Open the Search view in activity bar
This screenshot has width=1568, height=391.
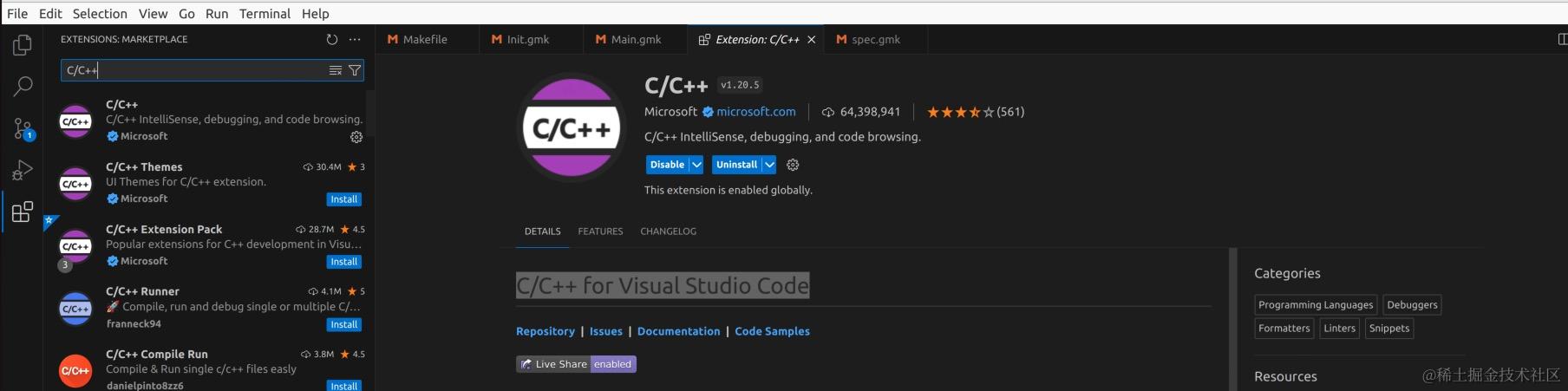[23, 86]
